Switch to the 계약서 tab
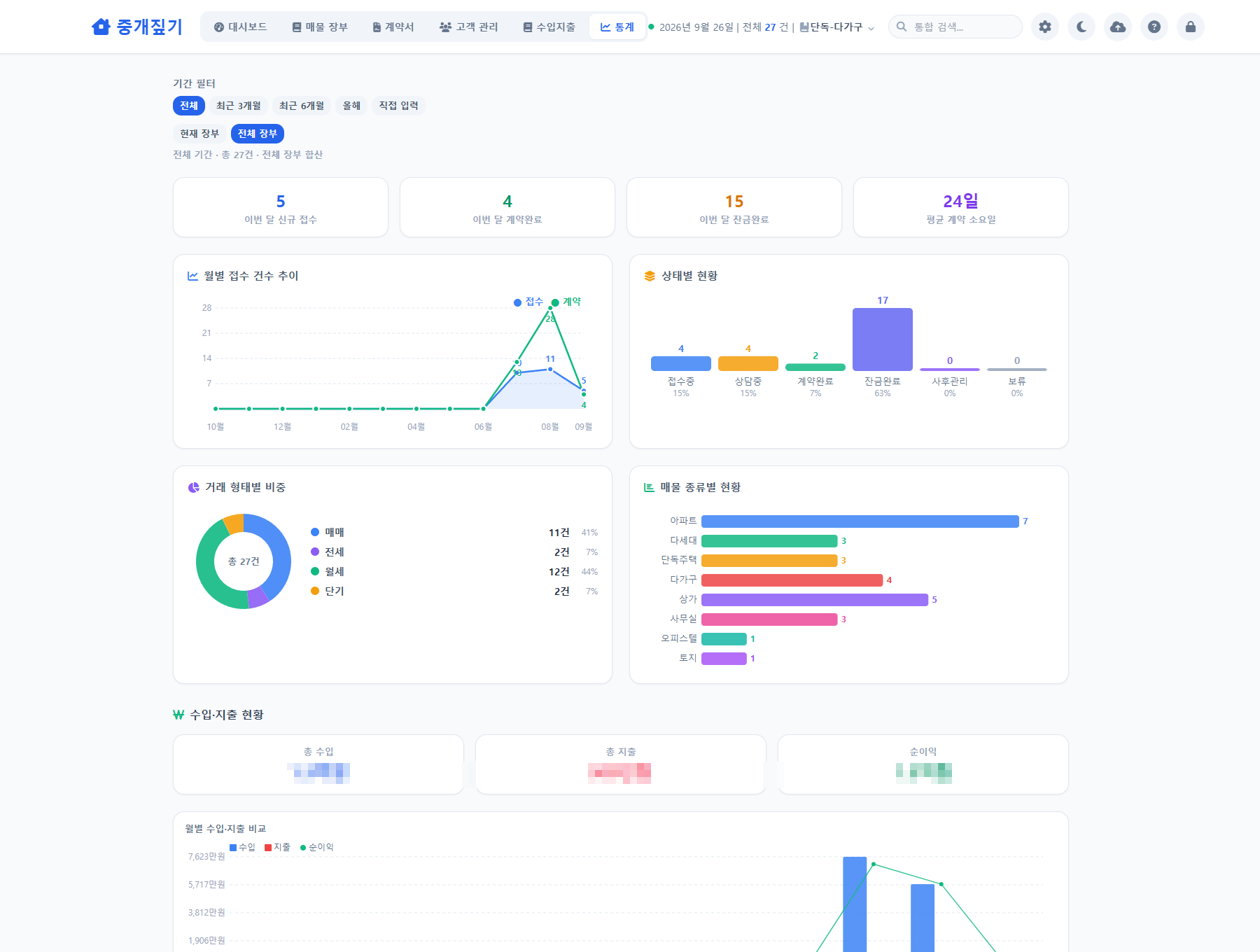 tap(393, 27)
